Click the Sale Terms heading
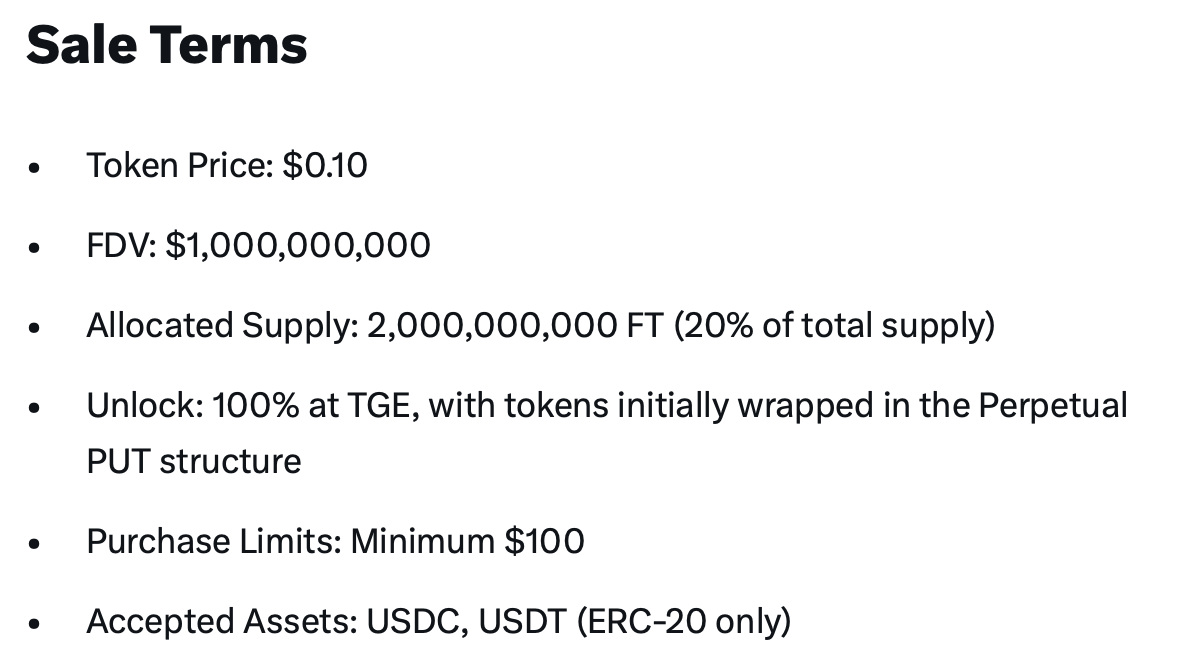This screenshot has width=1178, height=668. [166, 46]
